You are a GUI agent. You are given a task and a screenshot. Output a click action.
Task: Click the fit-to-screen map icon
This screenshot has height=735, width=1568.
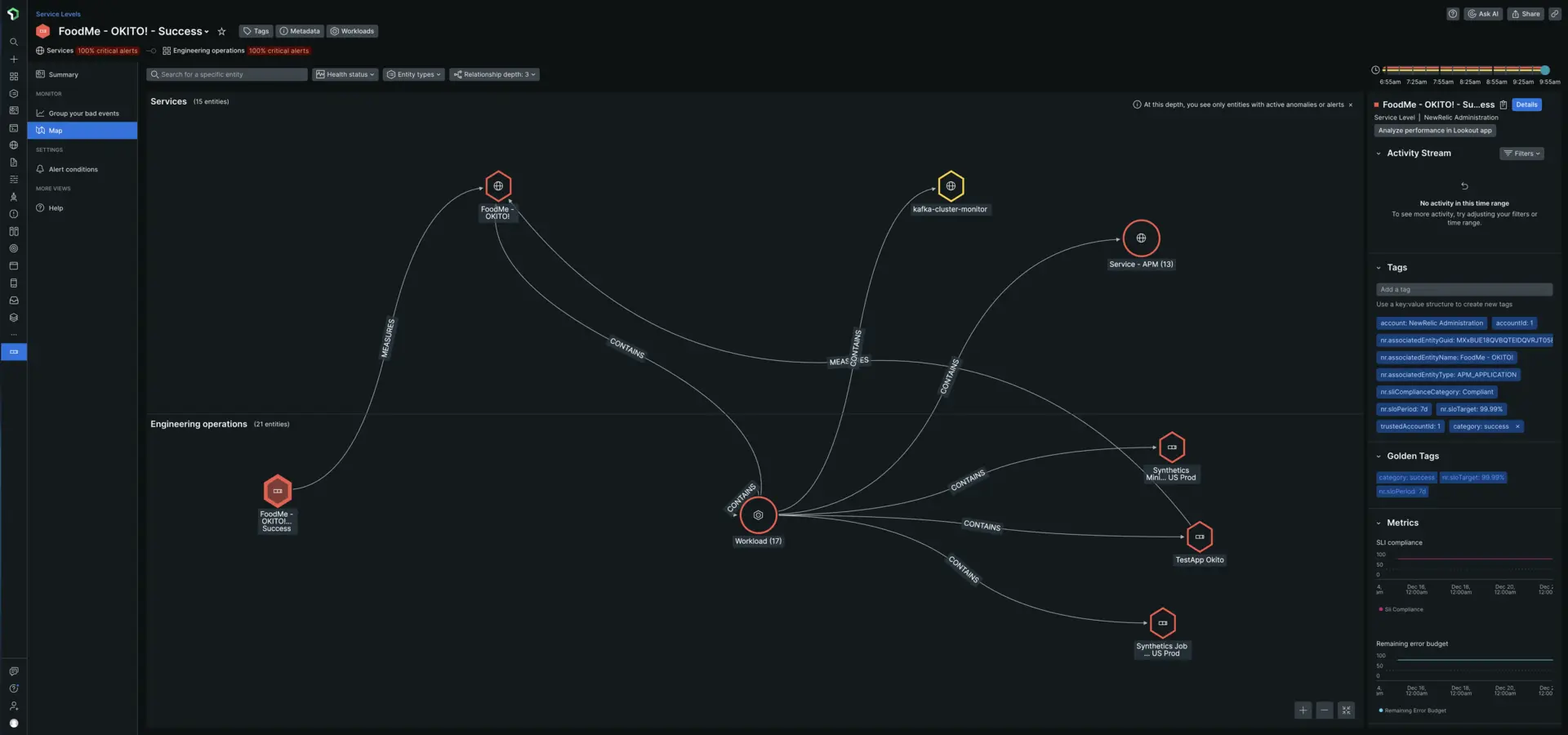pos(1346,710)
